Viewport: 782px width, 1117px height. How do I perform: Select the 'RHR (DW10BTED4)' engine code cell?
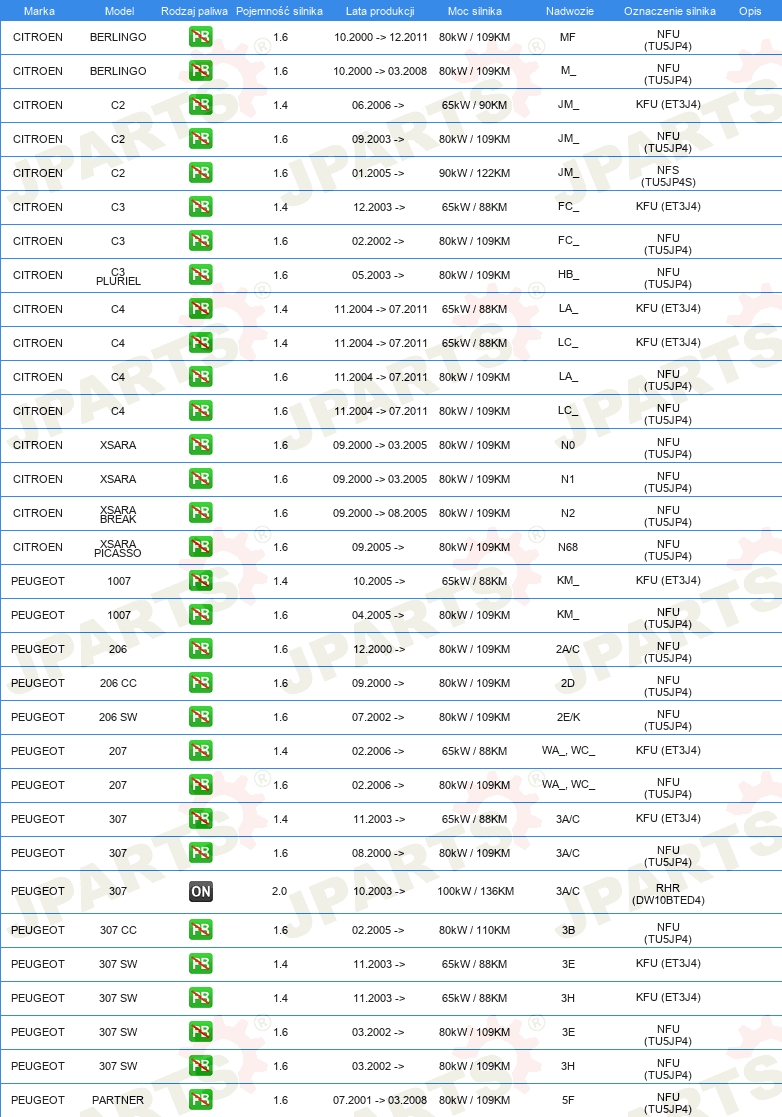coord(668,894)
